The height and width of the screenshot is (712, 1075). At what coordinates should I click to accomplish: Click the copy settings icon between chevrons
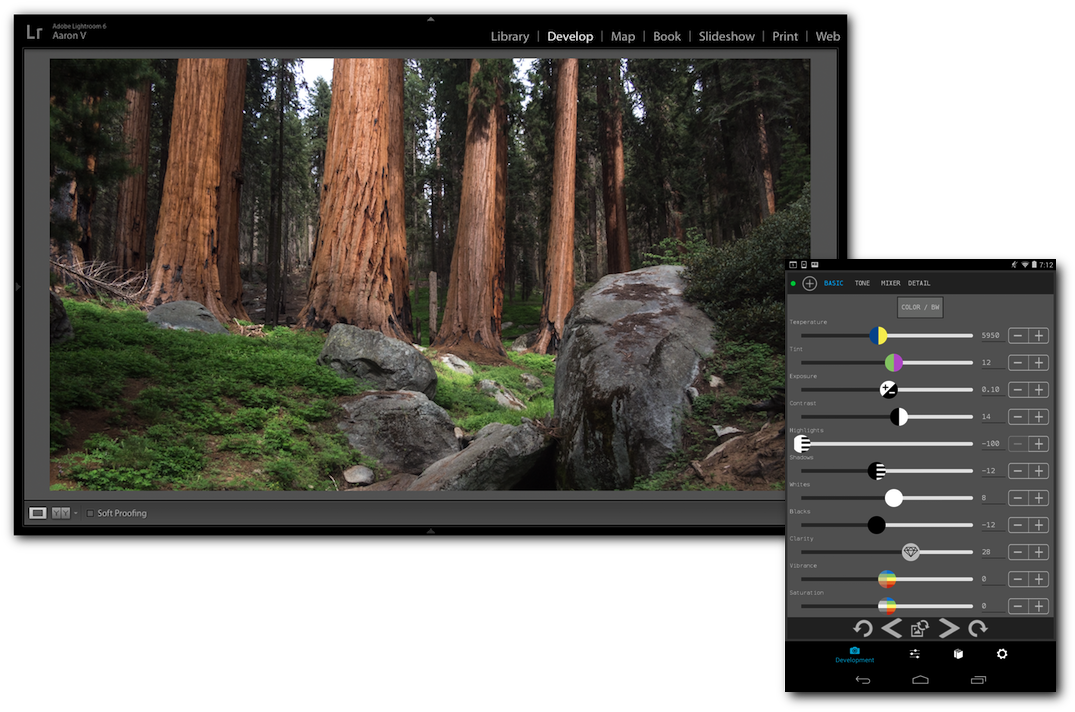tap(920, 628)
